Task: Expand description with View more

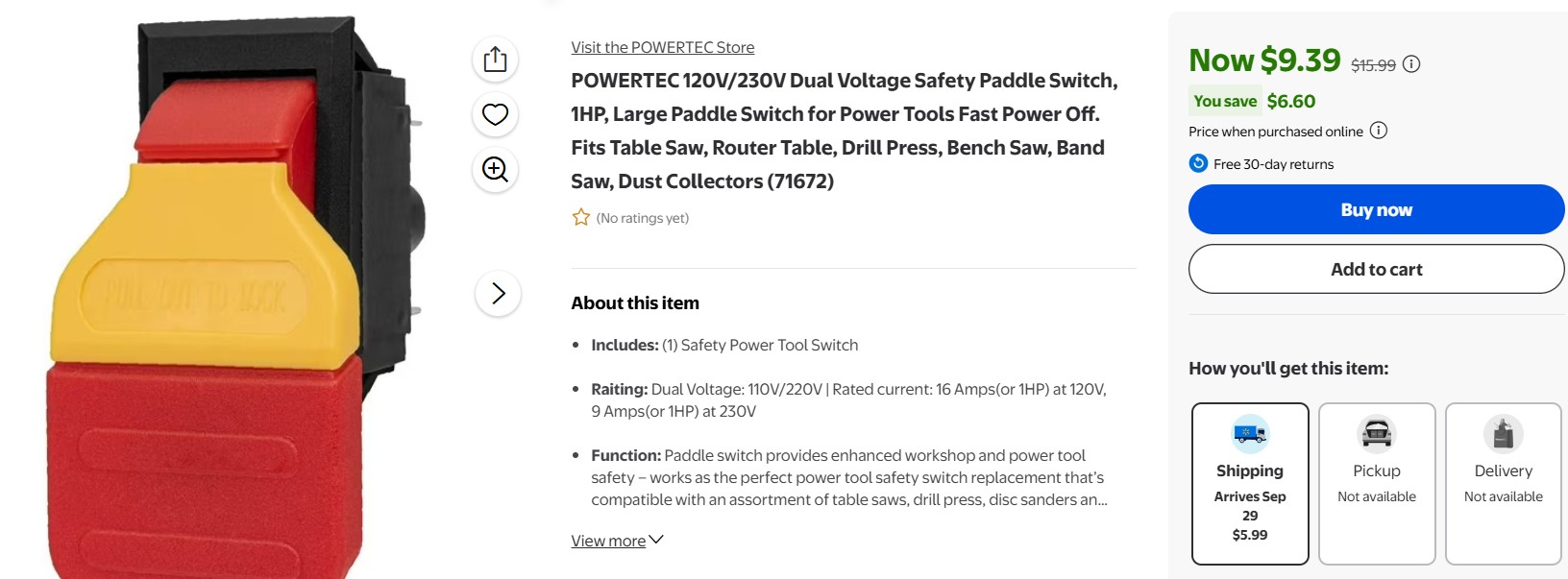Action: click(x=617, y=541)
